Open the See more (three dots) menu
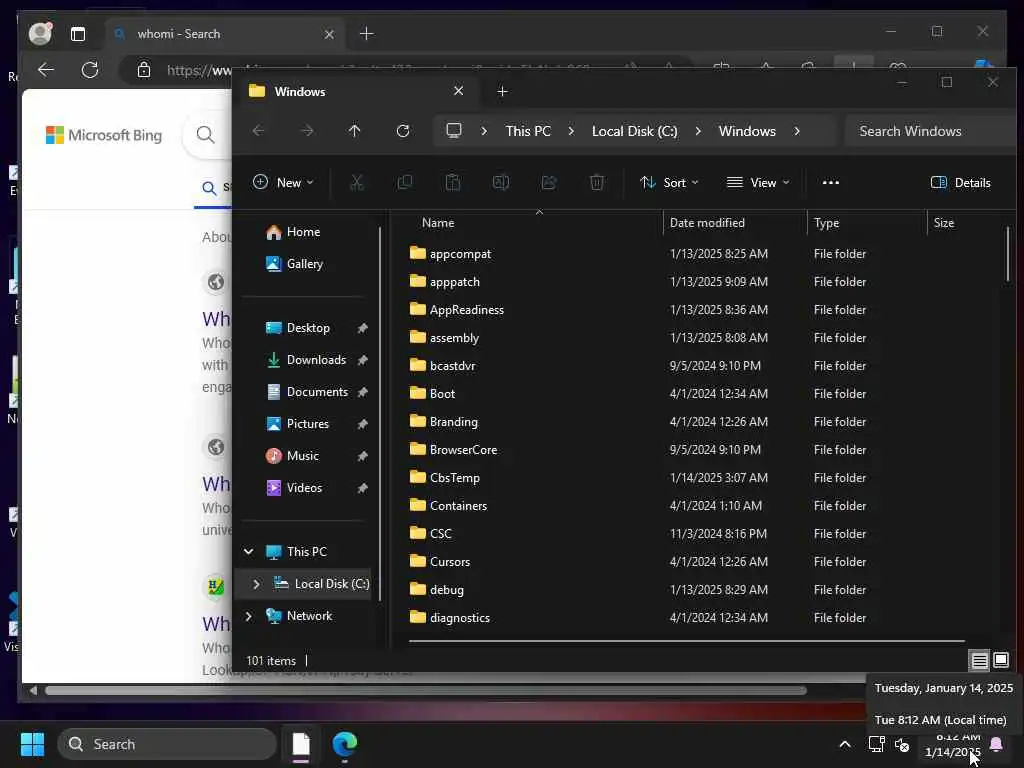The width and height of the screenshot is (1024, 768). pyautogui.click(x=831, y=183)
